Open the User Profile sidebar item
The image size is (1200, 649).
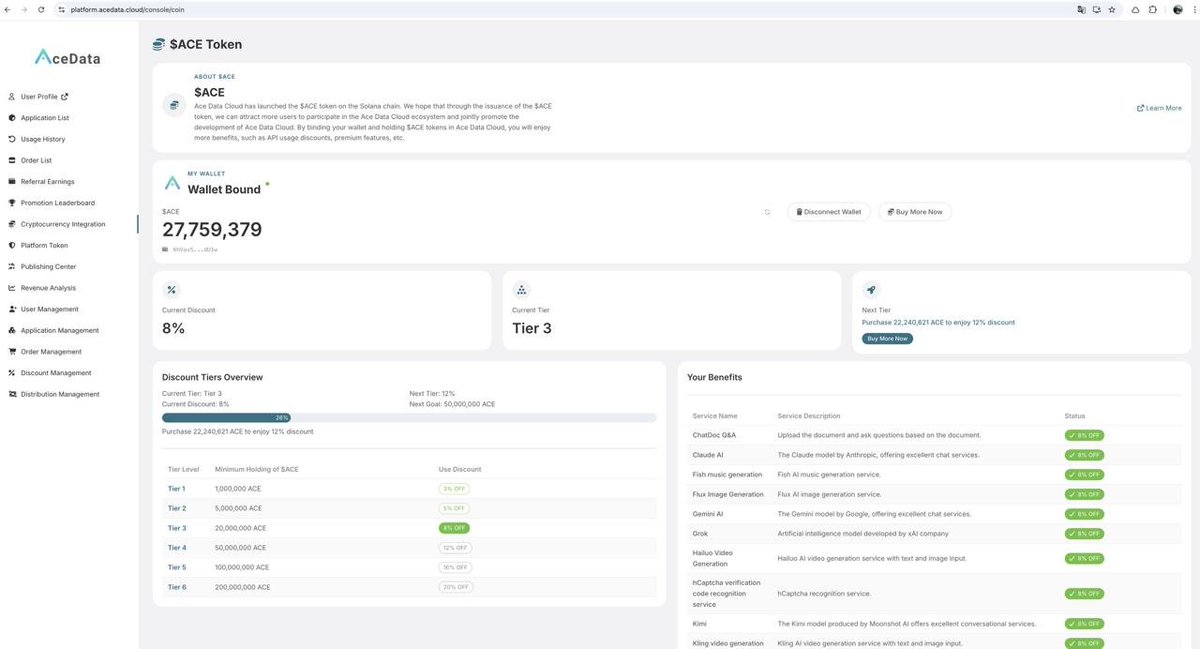point(38,97)
